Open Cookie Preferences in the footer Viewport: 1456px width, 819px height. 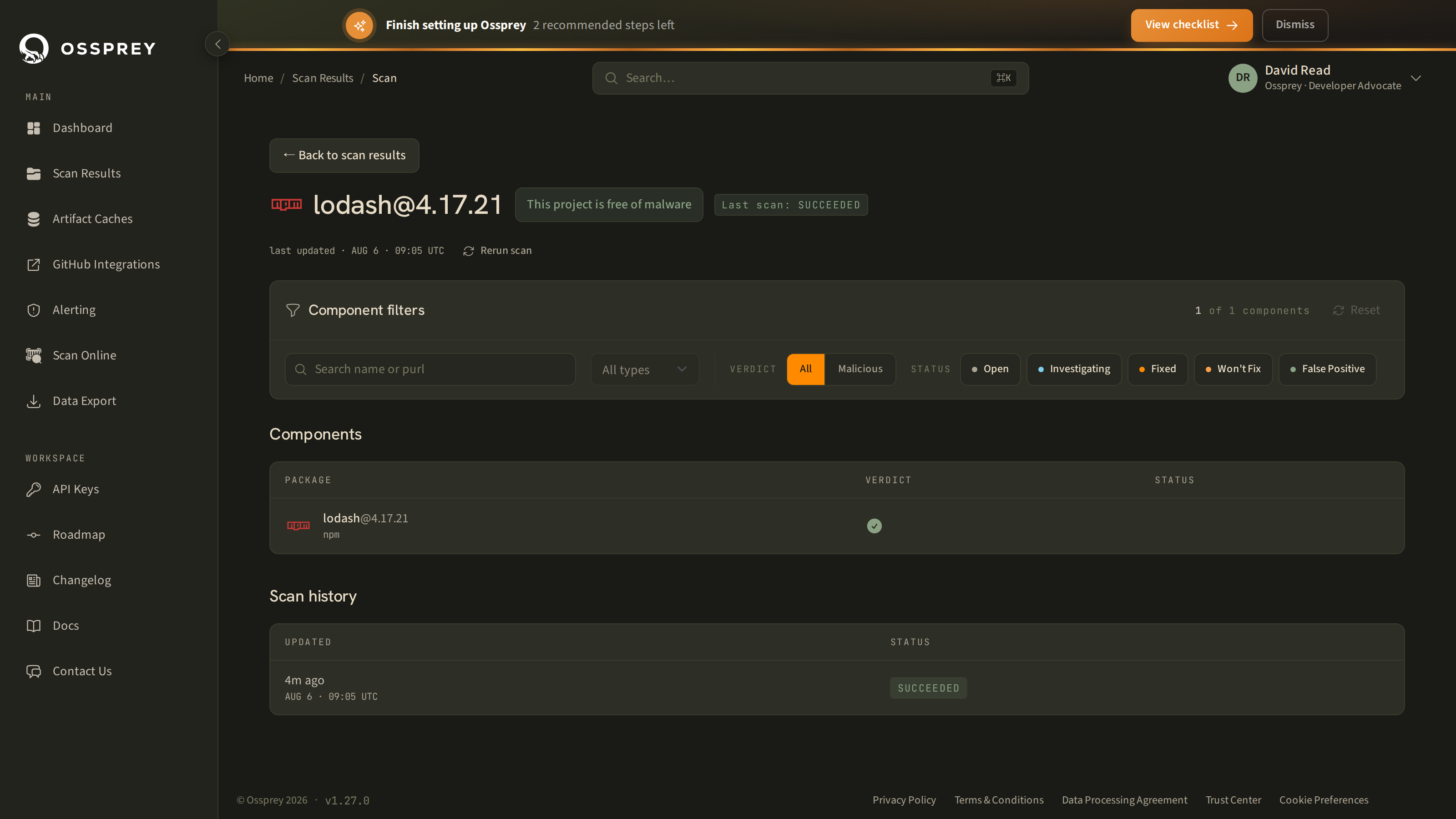click(1324, 800)
